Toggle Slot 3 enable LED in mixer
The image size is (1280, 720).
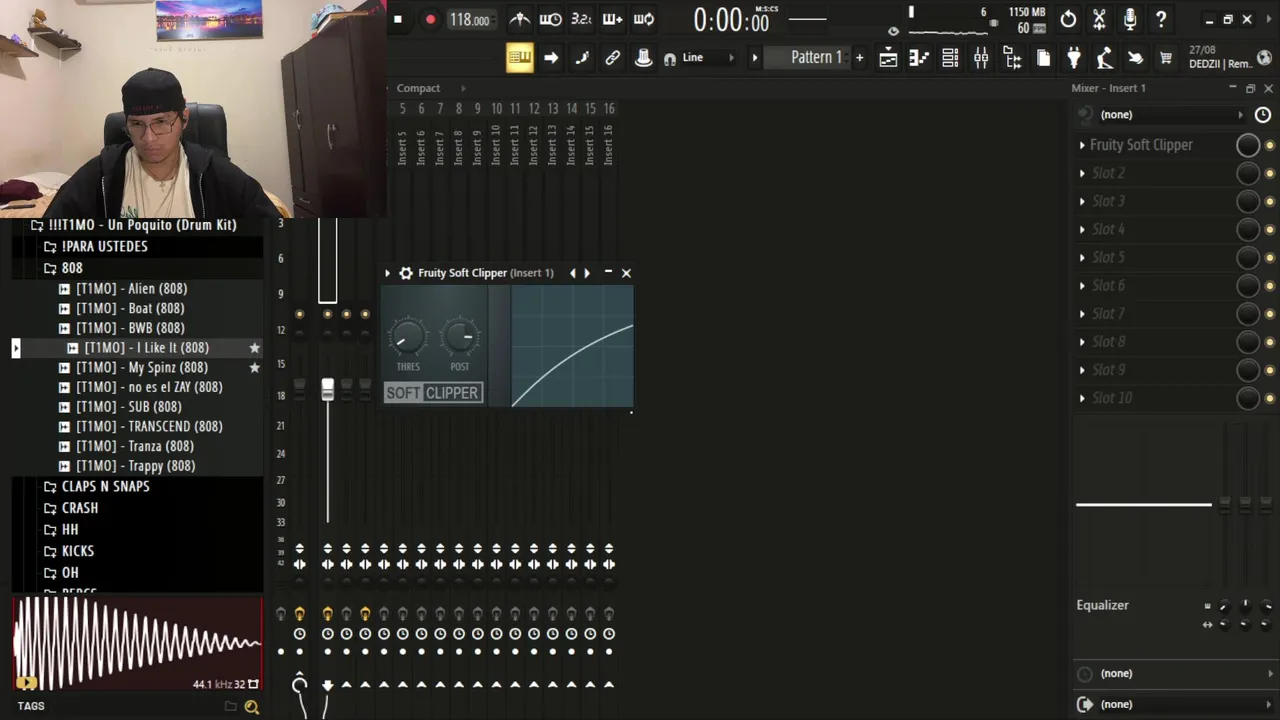[1270, 202]
